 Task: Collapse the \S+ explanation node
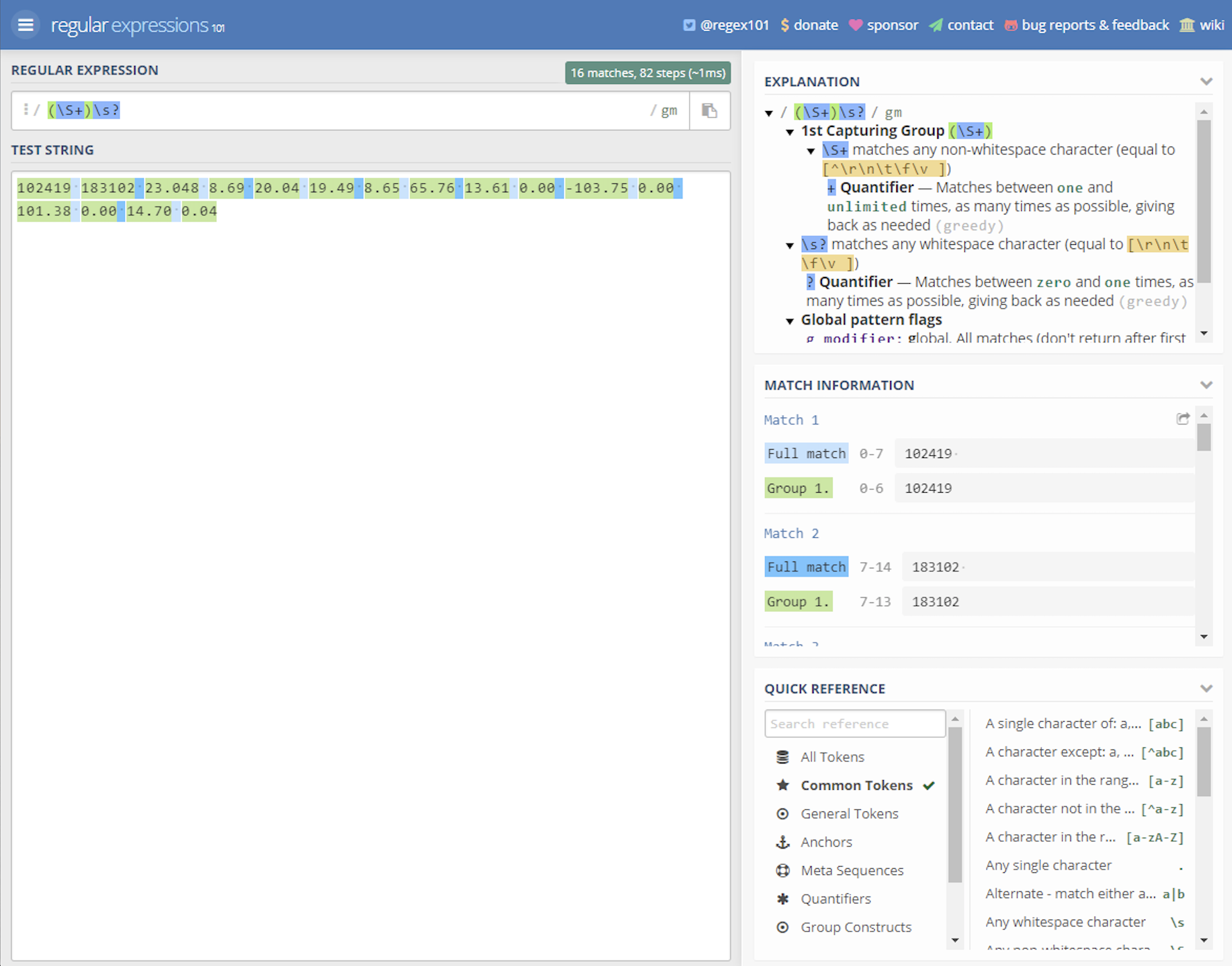811,151
